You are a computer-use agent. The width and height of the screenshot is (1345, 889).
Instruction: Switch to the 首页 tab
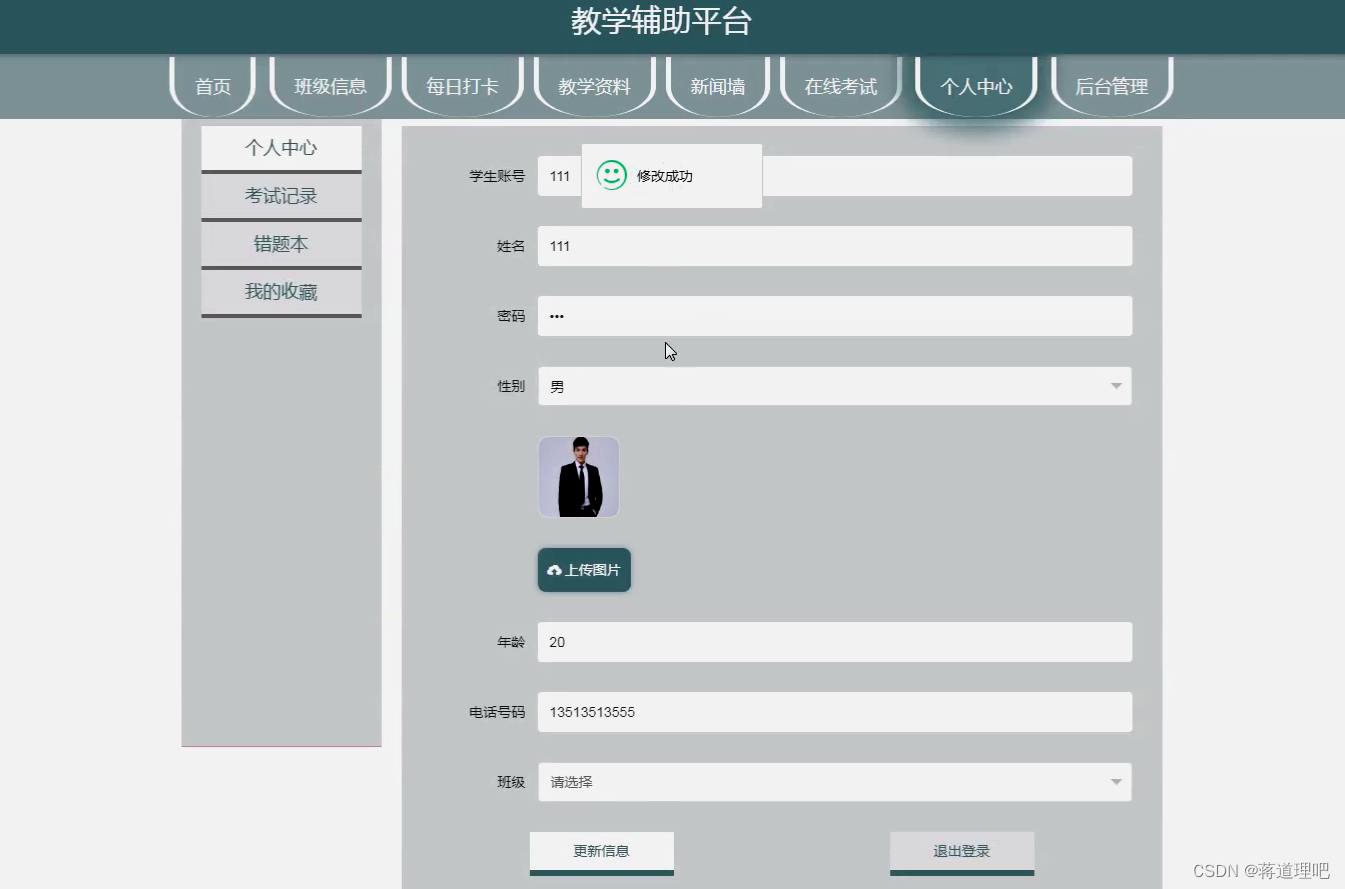212,86
